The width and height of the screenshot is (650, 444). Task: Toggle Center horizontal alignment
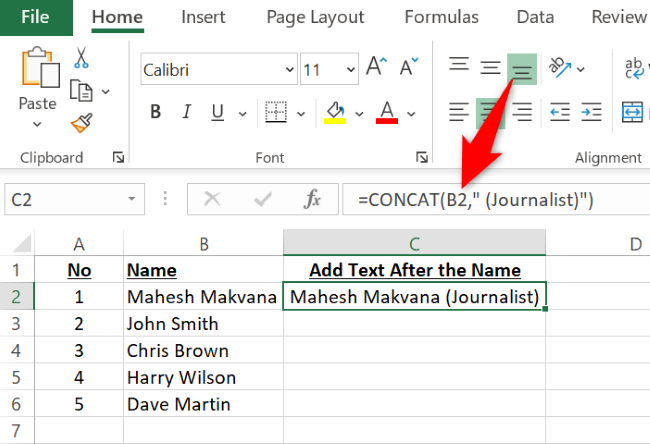pyautogui.click(x=490, y=113)
